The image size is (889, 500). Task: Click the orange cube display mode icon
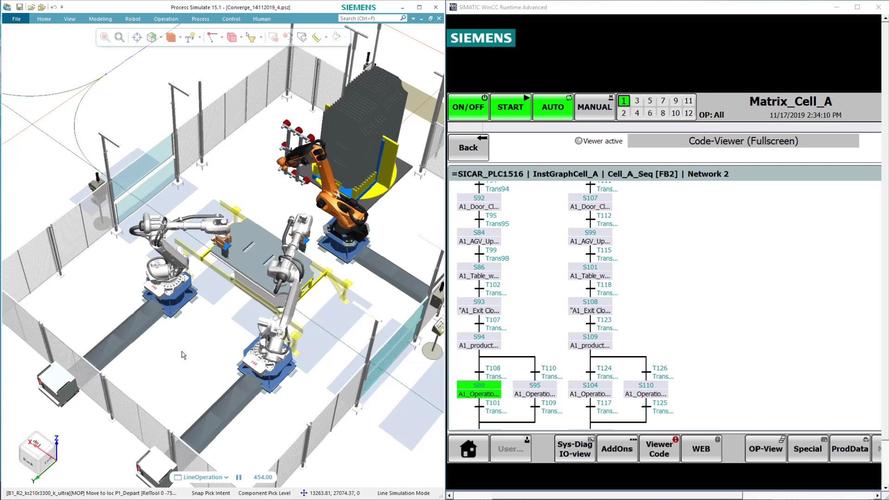pos(171,37)
